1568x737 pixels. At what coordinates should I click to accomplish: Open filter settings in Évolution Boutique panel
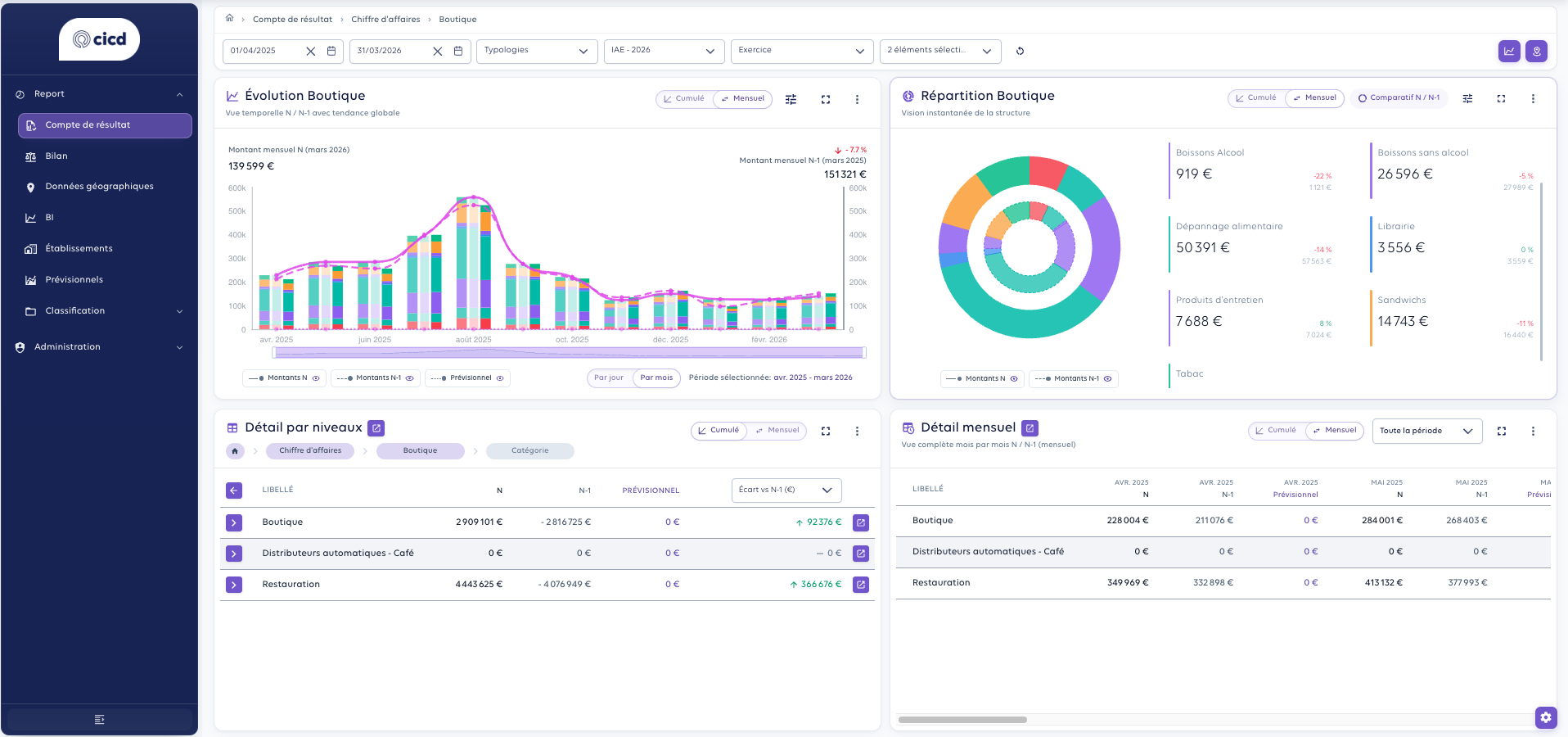point(791,99)
